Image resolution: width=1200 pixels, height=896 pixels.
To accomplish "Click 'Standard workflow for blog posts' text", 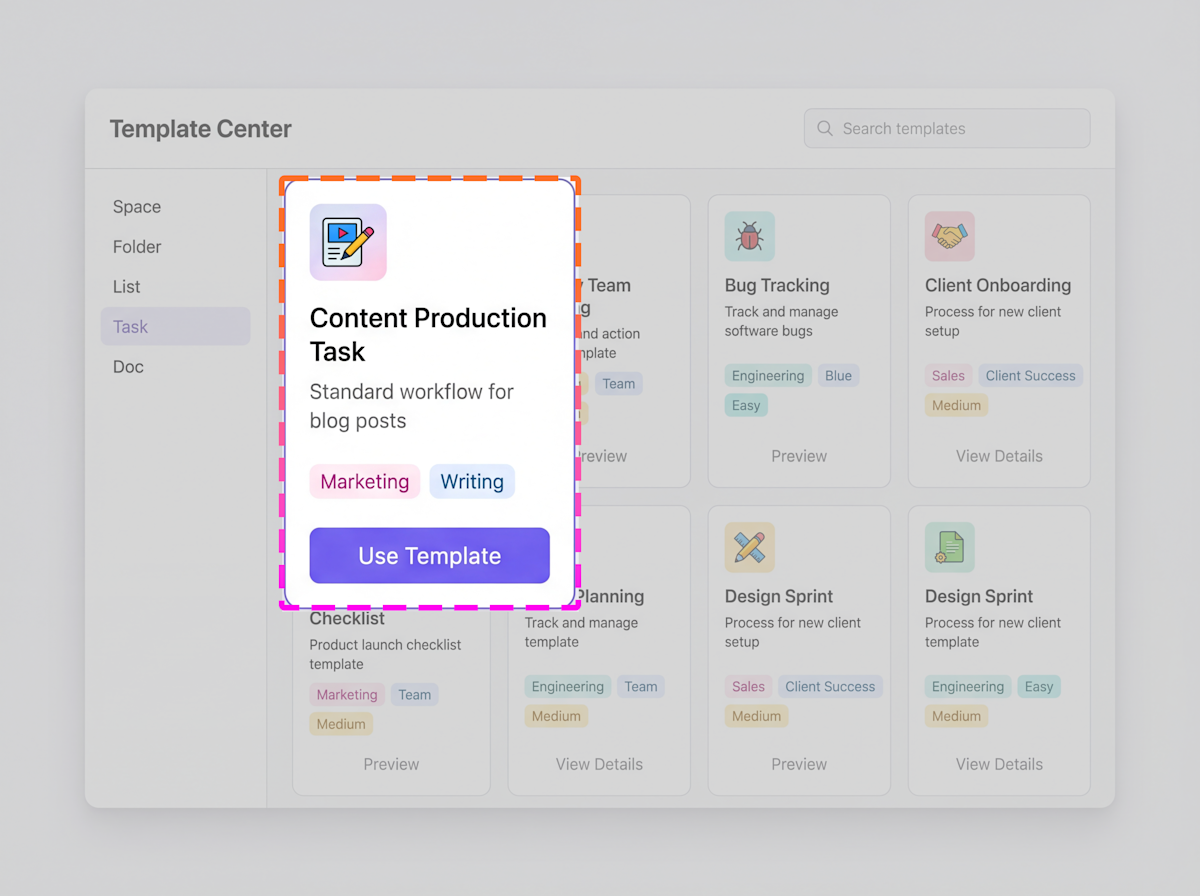I will pyautogui.click(x=412, y=406).
